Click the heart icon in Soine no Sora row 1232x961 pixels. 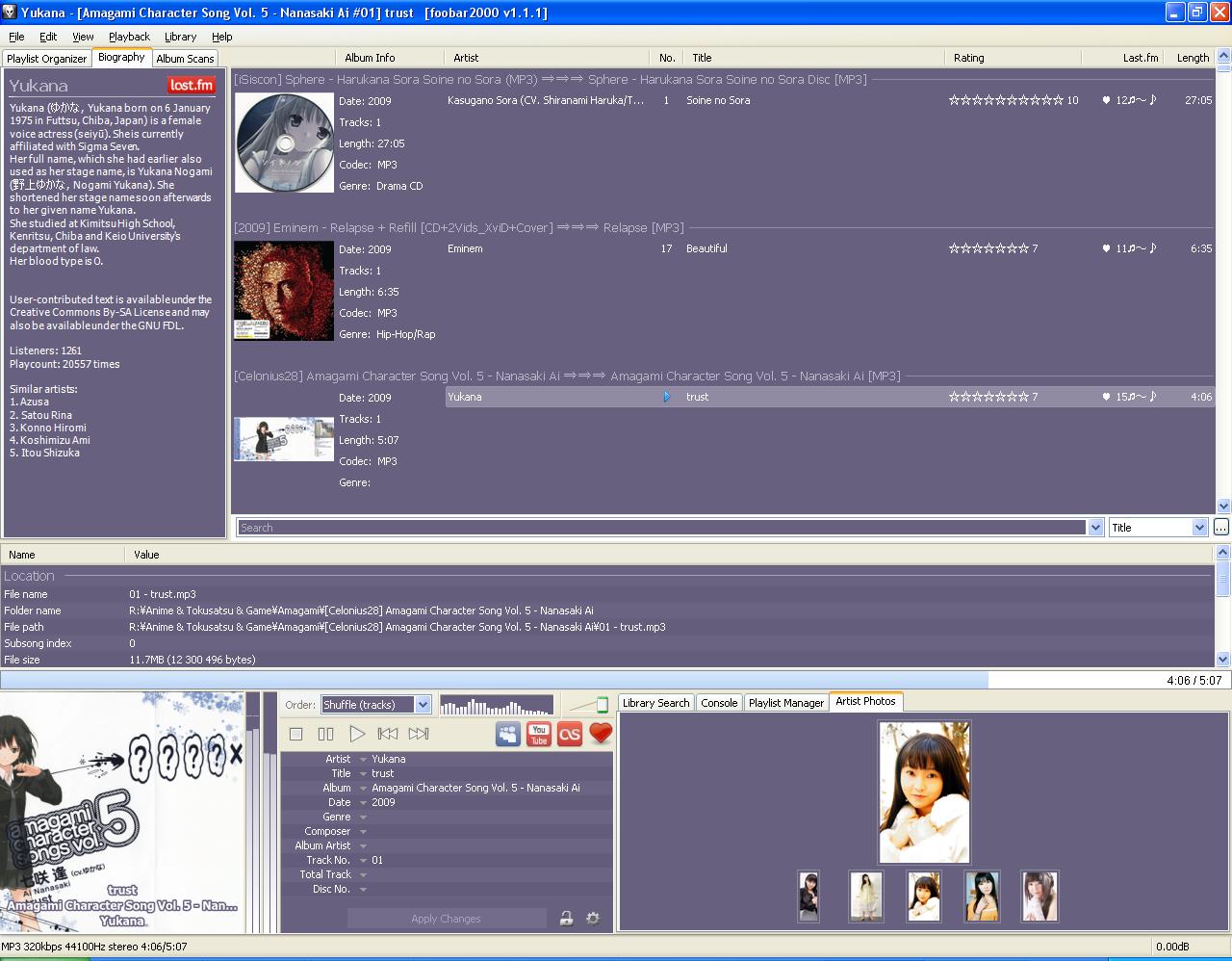tap(1106, 100)
